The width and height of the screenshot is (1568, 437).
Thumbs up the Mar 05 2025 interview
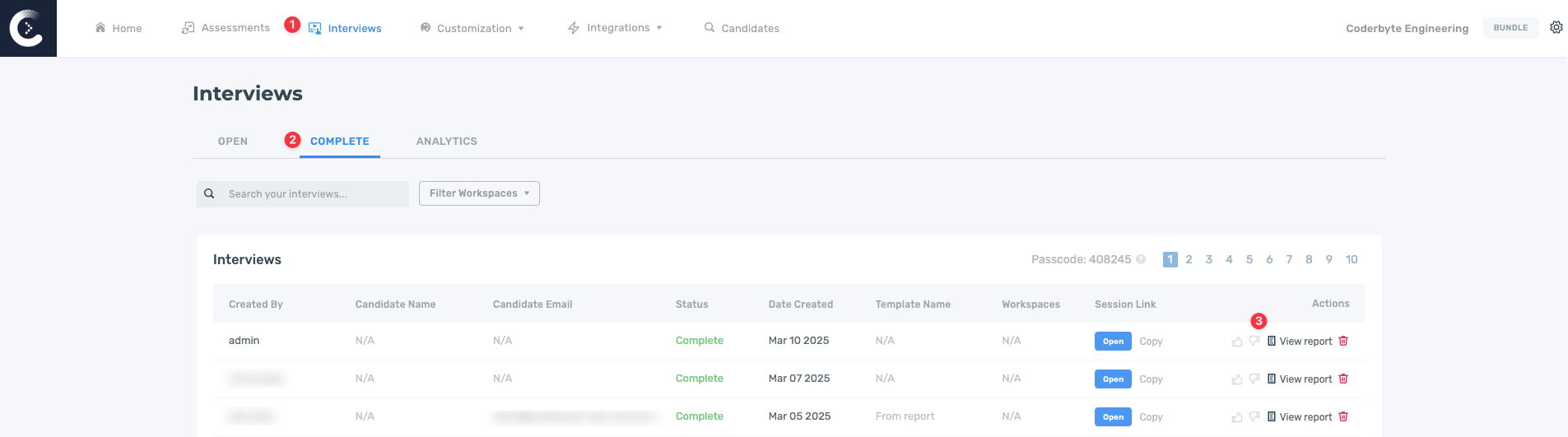click(1236, 417)
